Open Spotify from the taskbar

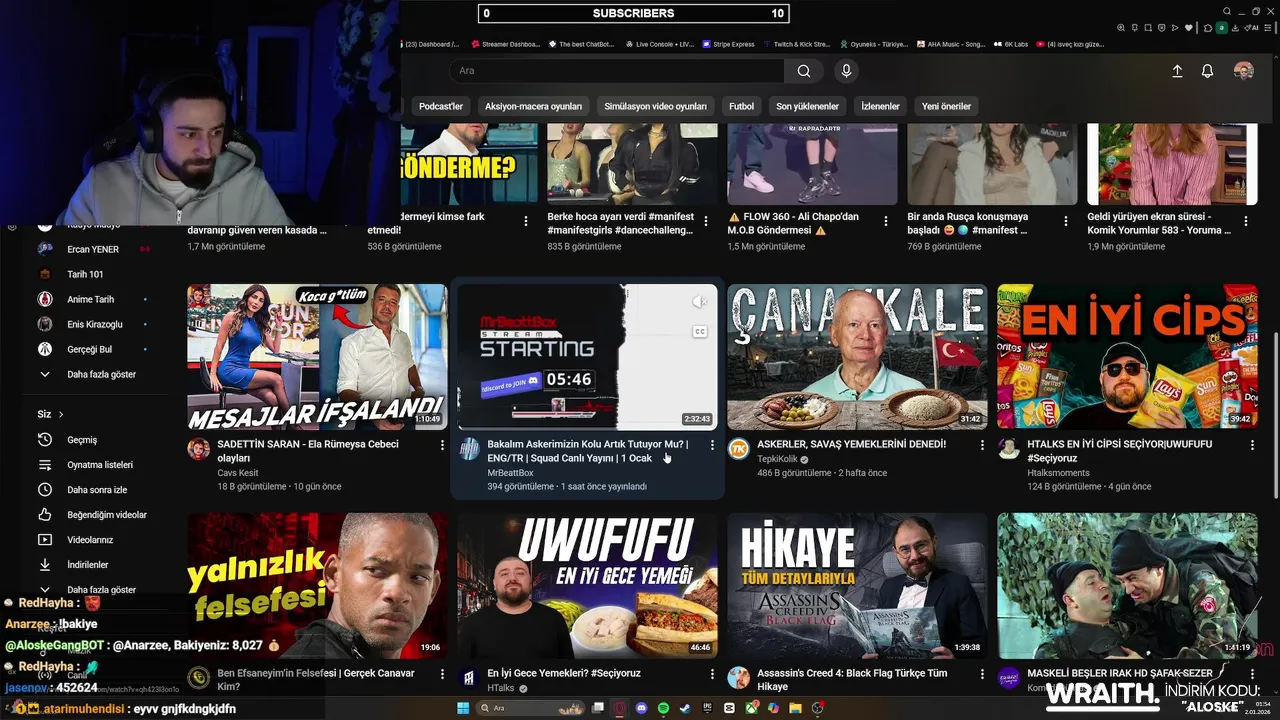click(664, 708)
